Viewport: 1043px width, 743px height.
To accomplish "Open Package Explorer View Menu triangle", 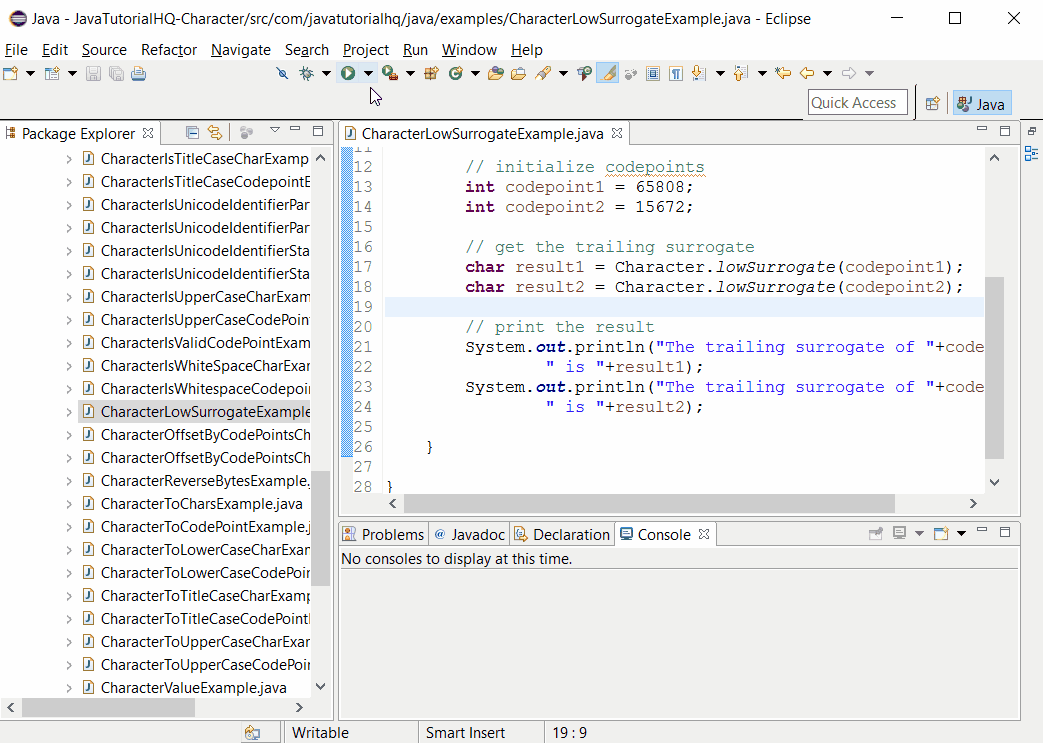I will [x=274, y=130].
